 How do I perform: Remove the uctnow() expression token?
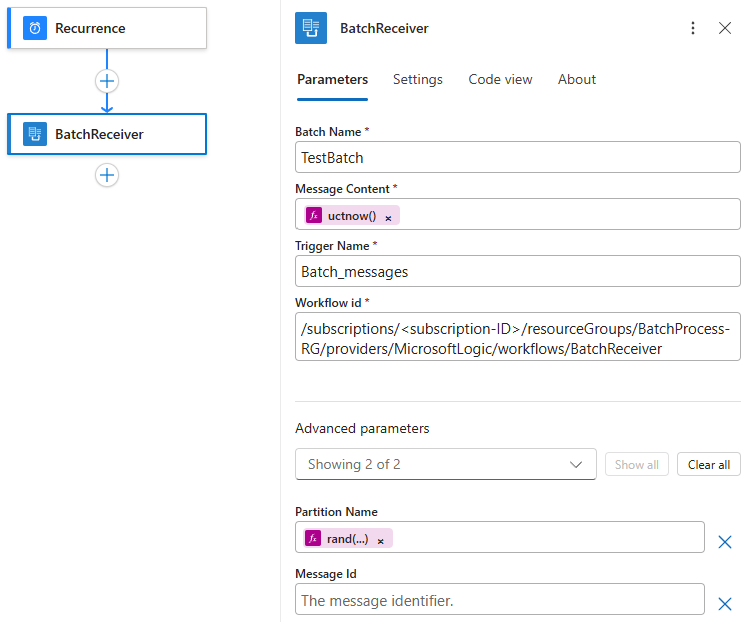click(388, 218)
